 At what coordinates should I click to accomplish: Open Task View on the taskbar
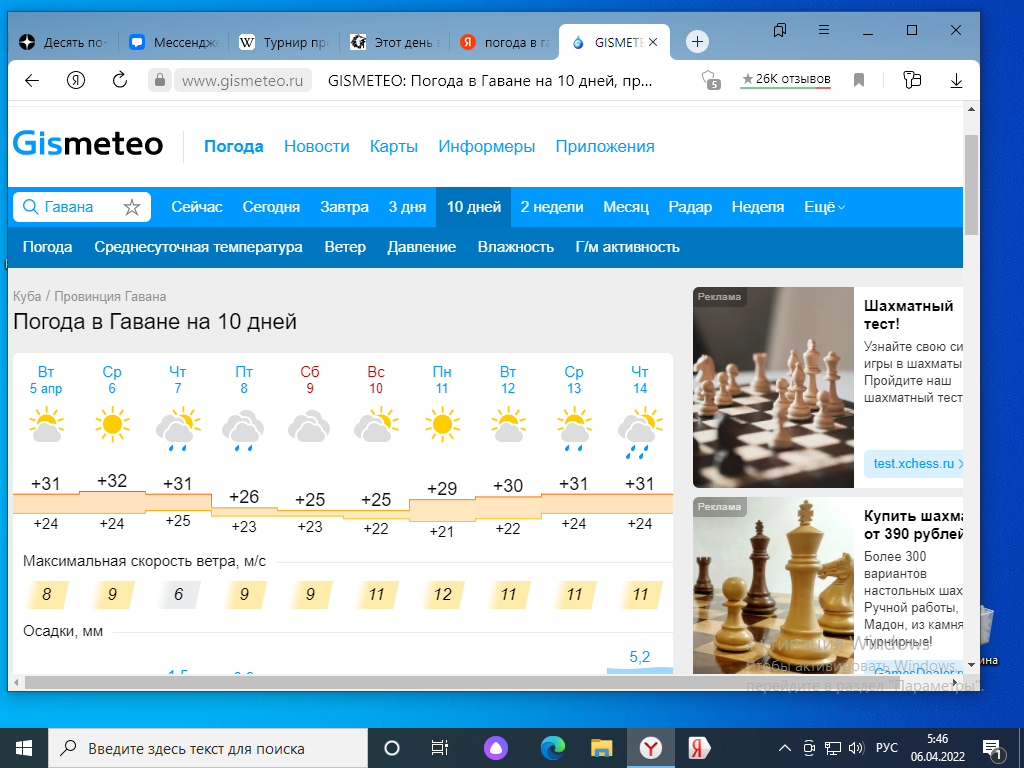coord(440,748)
